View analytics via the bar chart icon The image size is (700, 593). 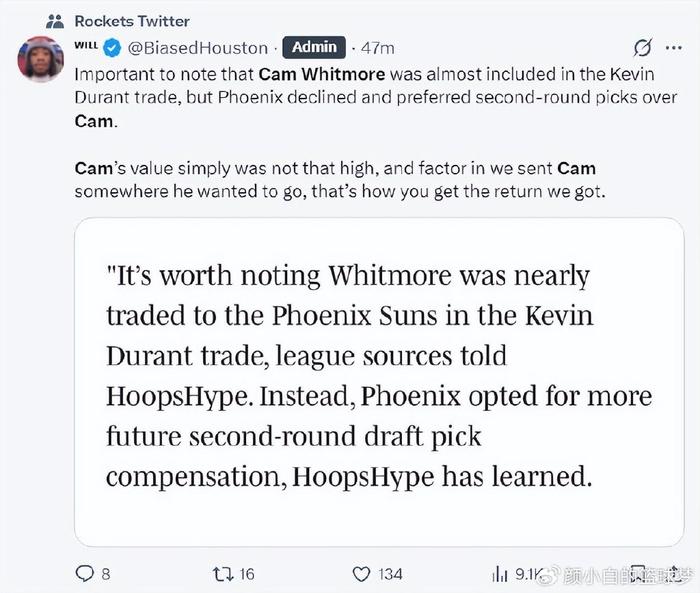[499, 573]
